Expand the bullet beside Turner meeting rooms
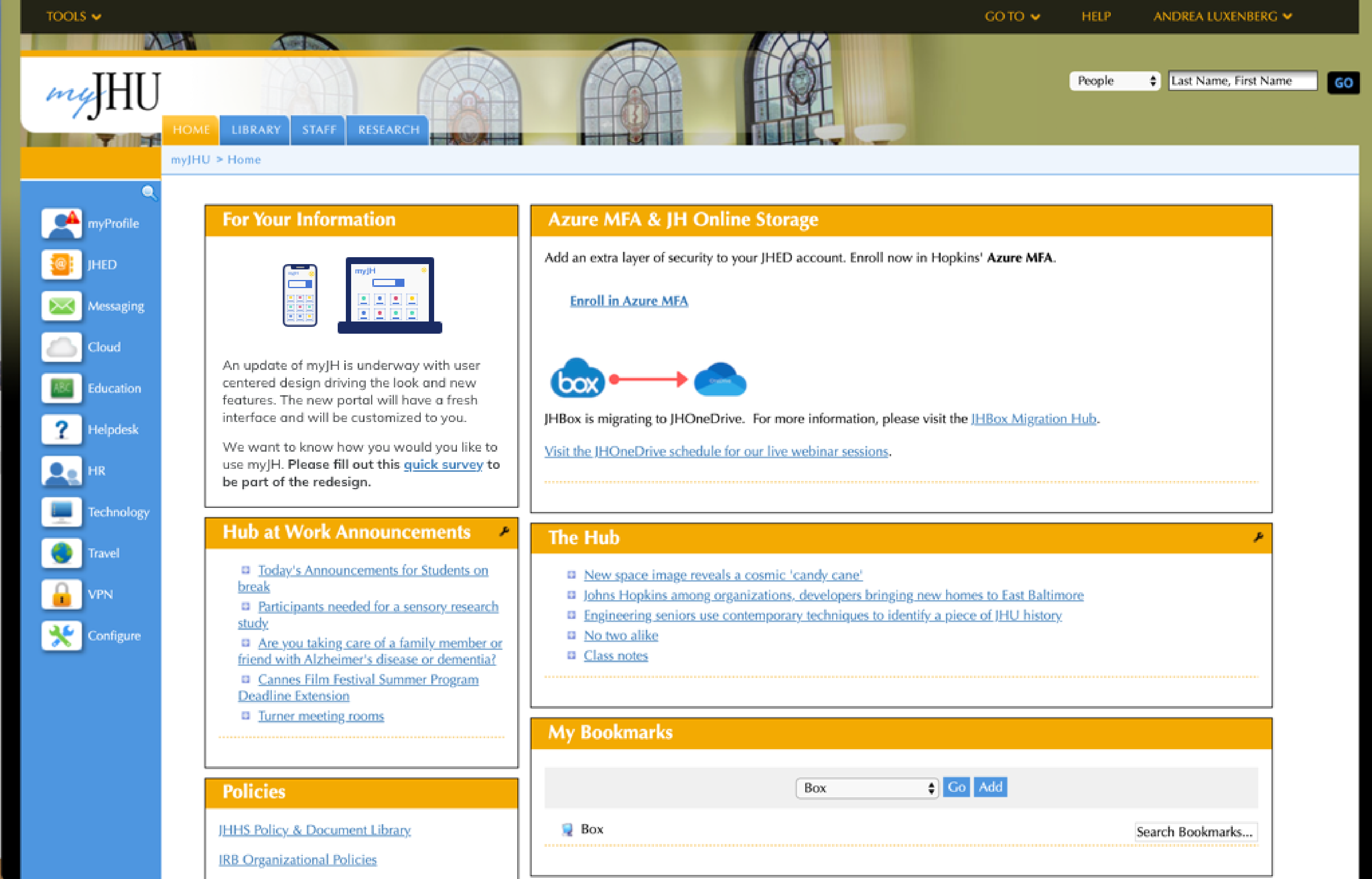The image size is (1372, 879). pyautogui.click(x=245, y=715)
